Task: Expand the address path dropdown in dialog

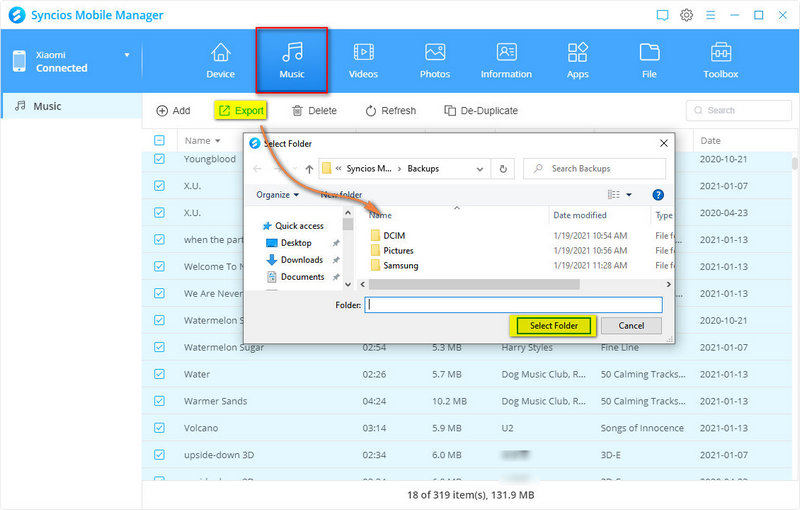Action: pyautogui.click(x=480, y=169)
